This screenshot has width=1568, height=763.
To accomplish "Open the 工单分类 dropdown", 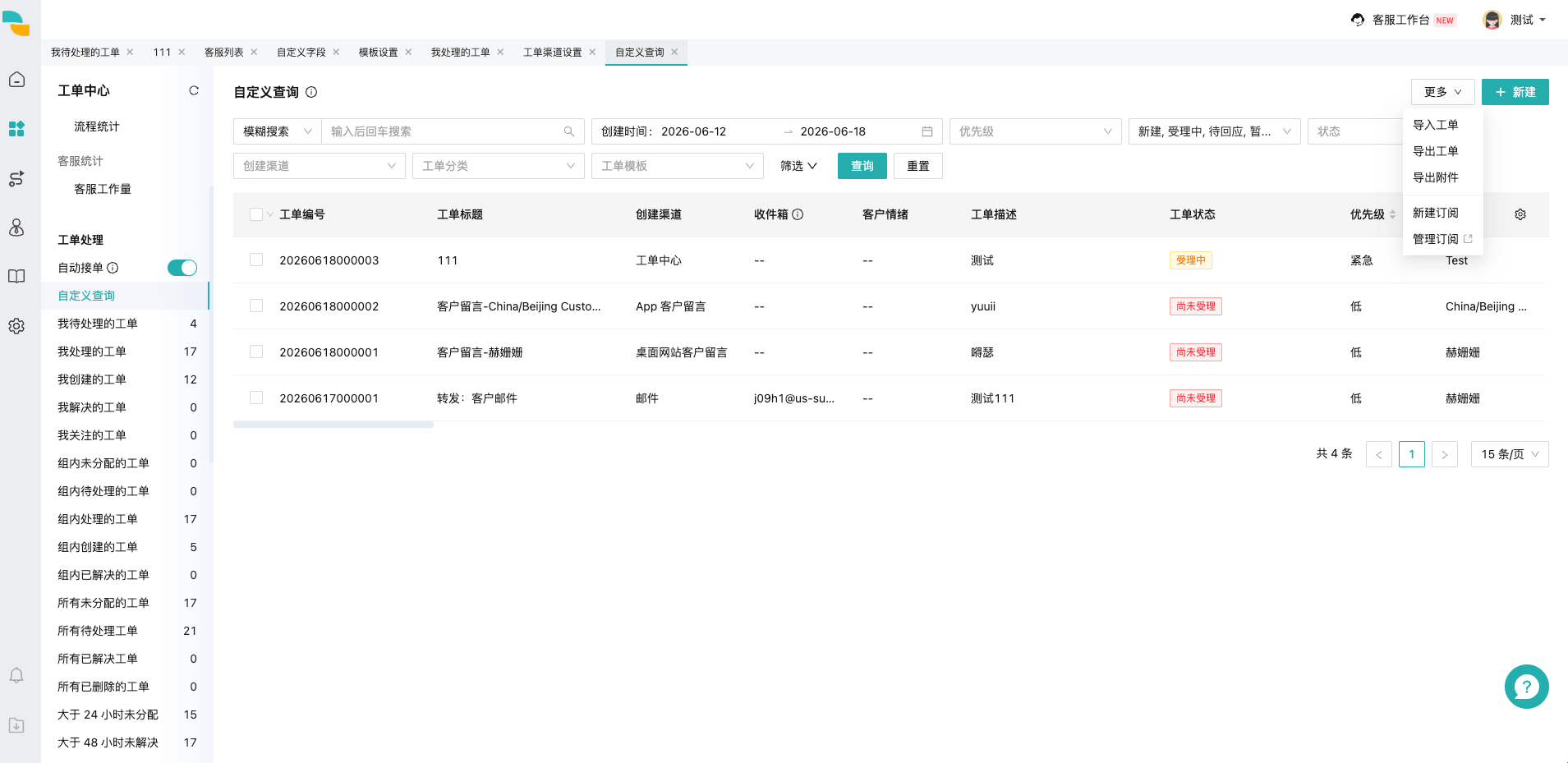I will point(499,166).
